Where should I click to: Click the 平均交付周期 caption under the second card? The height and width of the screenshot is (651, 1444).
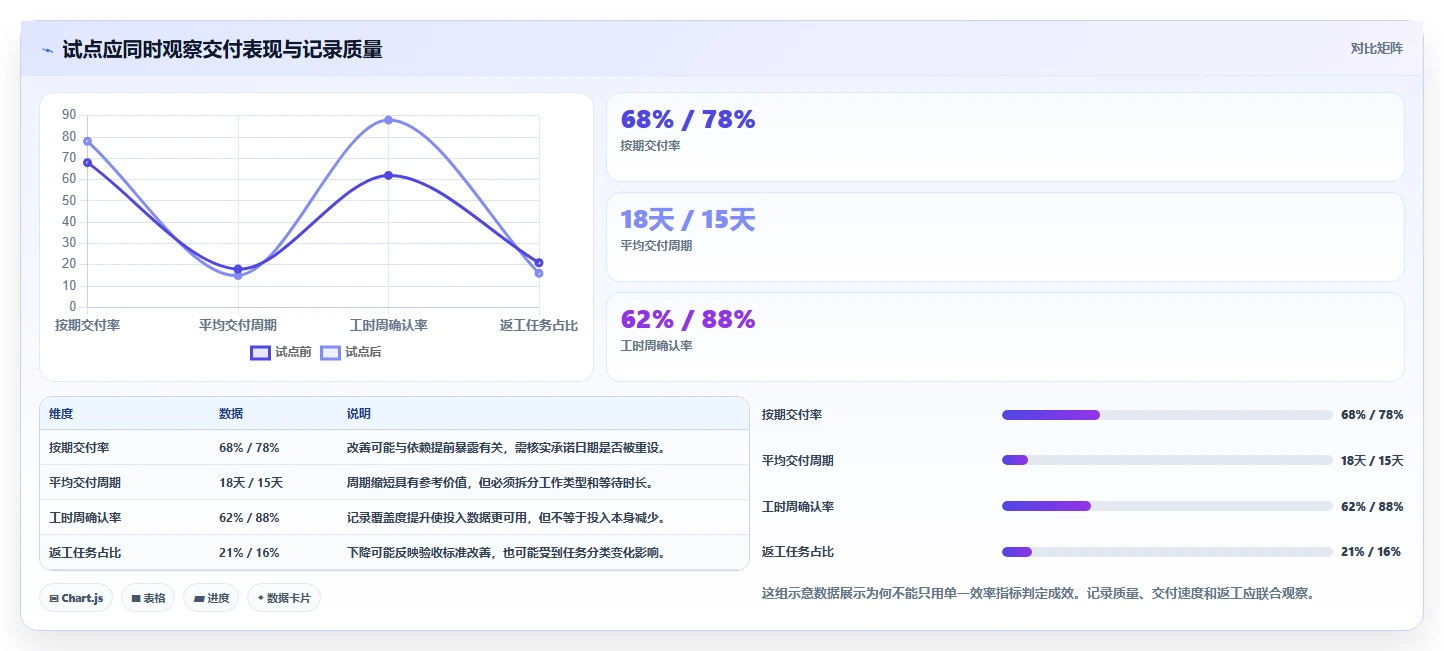click(x=657, y=246)
